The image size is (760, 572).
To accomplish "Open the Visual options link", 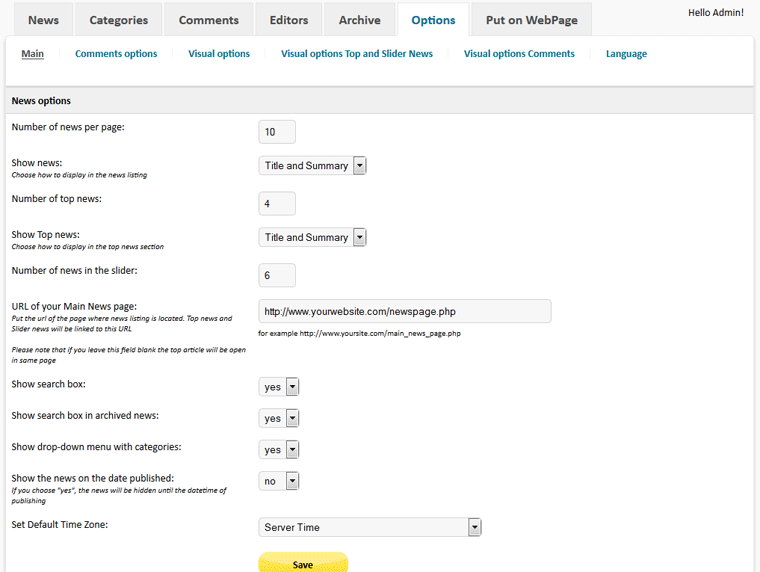I will coord(219,54).
